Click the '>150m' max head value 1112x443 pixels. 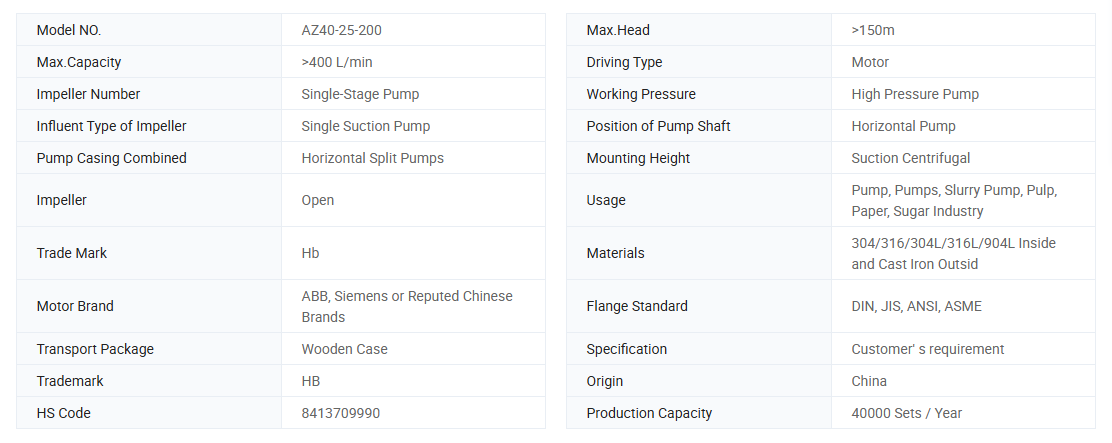pos(873,30)
